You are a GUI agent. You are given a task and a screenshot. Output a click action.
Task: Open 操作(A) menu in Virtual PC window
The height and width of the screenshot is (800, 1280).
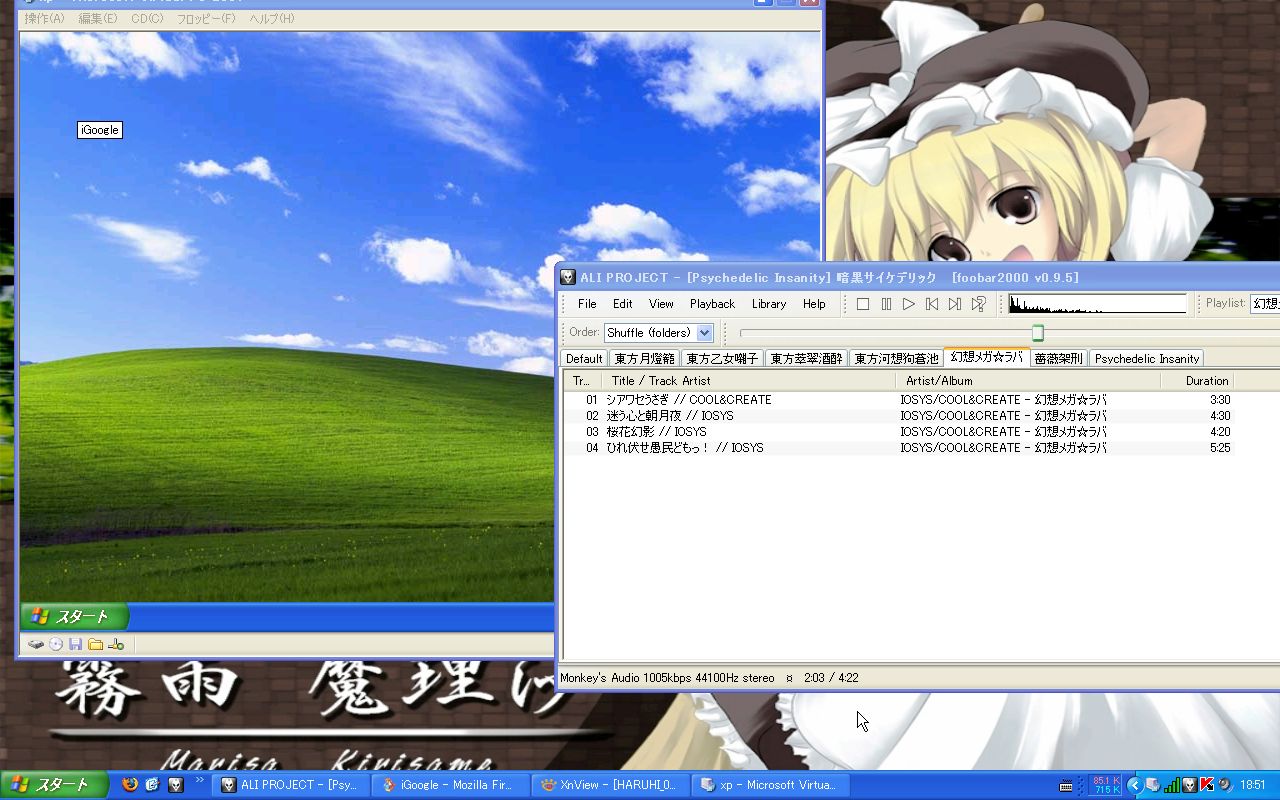(x=44, y=19)
